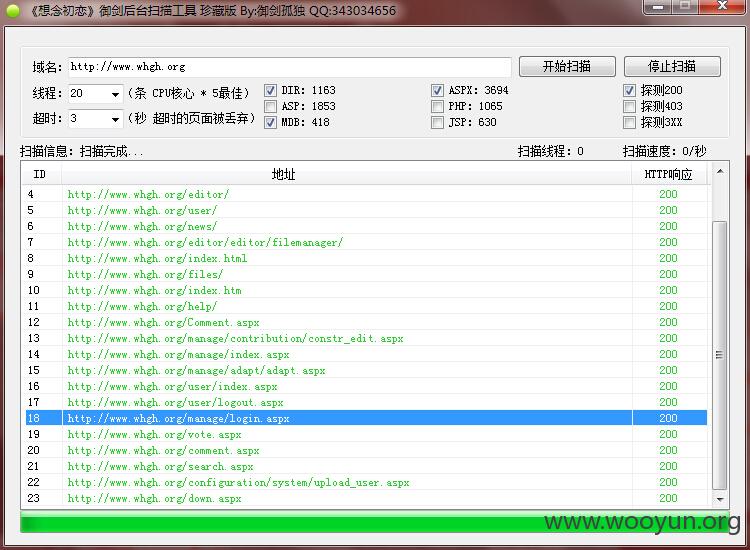Enable the 探测403 checkbox
Image resolution: width=750 pixels, height=550 pixels.
tap(629, 106)
